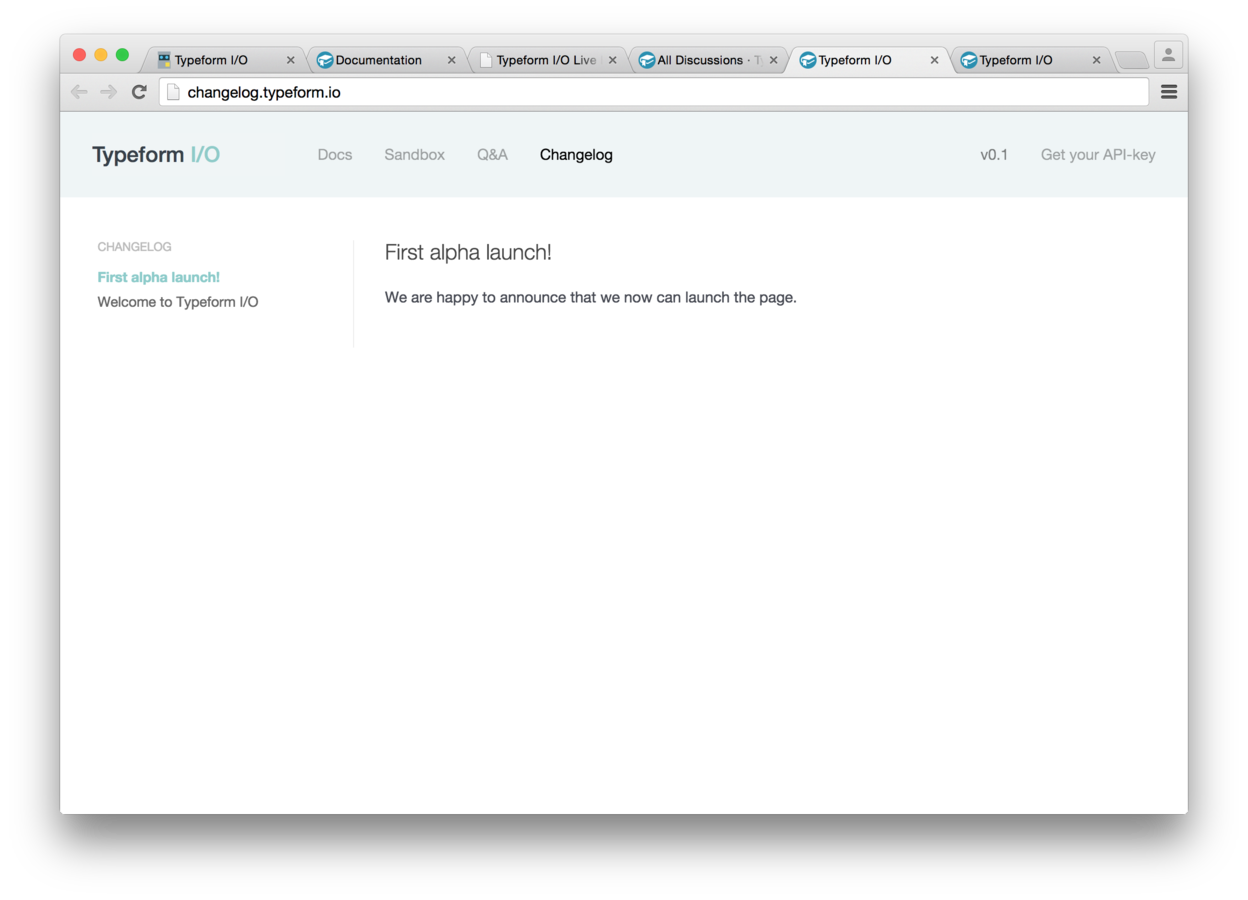Image resolution: width=1248 pixels, height=900 pixels.
Task: Click the page icon in the address bar
Action: click(x=173, y=92)
